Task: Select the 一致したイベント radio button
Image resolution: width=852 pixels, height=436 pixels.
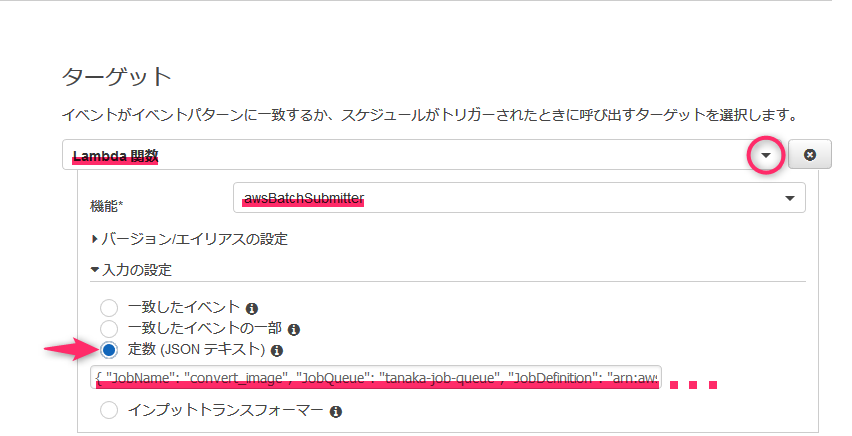Action: point(109,308)
